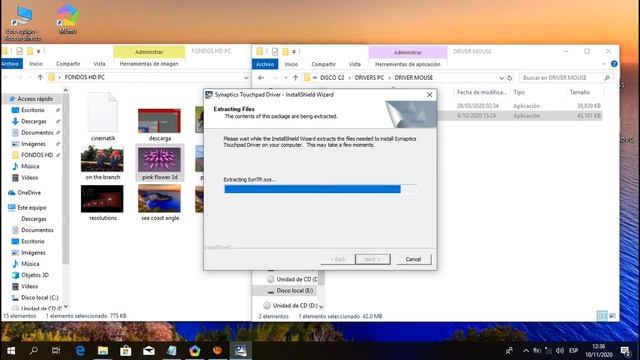
Task: Select Disco local (E:) in DRIVER MOUSE window
Action: point(294,291)
